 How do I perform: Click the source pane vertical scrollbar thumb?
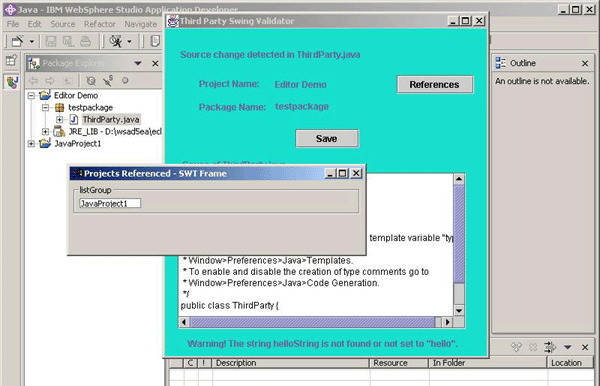pyautogui.click(x=459, y=234)
